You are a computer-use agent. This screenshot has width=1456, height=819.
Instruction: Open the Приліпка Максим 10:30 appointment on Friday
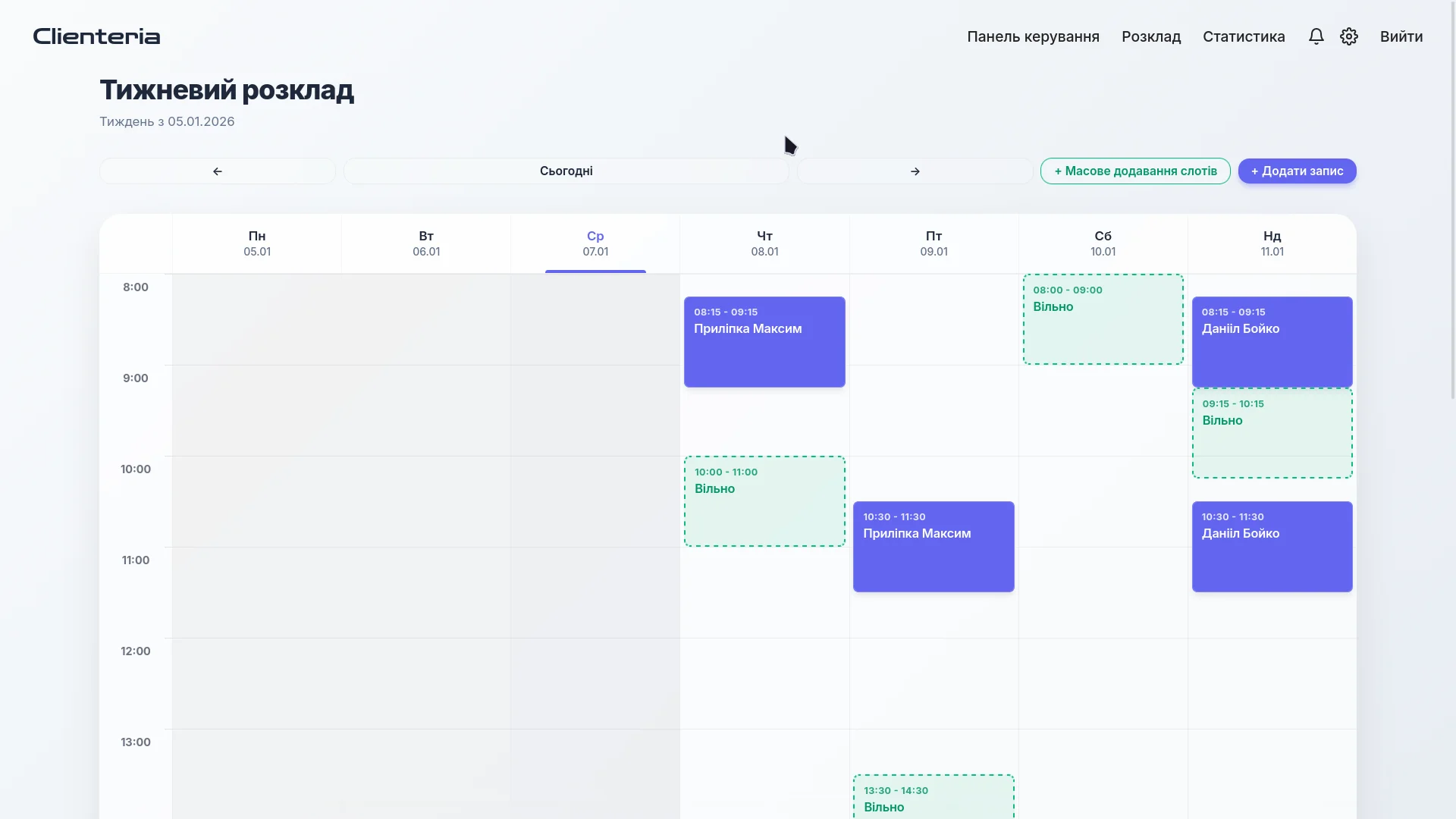pyautogui.click(x=933, y=546)
